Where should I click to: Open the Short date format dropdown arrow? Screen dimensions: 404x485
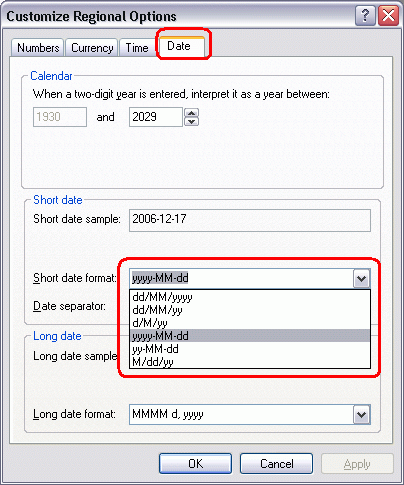(361, 278)
